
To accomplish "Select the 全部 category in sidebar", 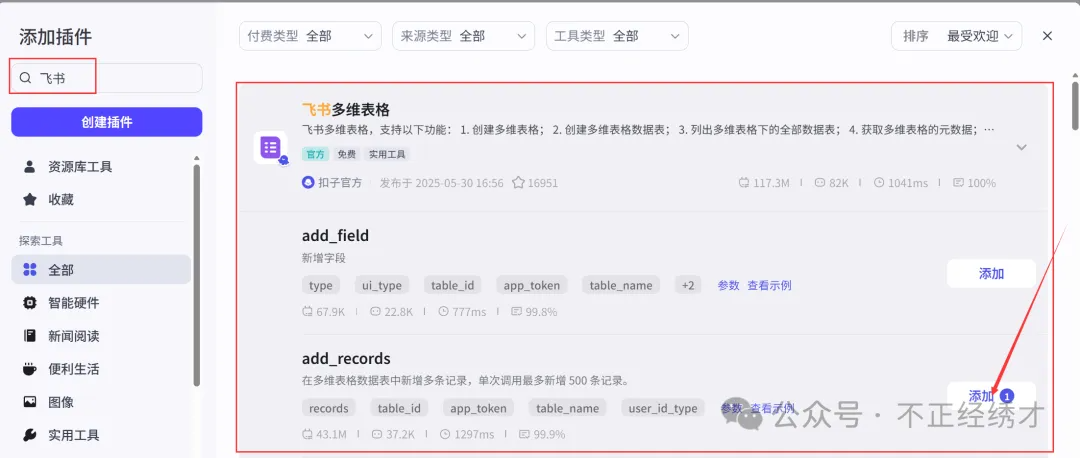I will [101, 270].
